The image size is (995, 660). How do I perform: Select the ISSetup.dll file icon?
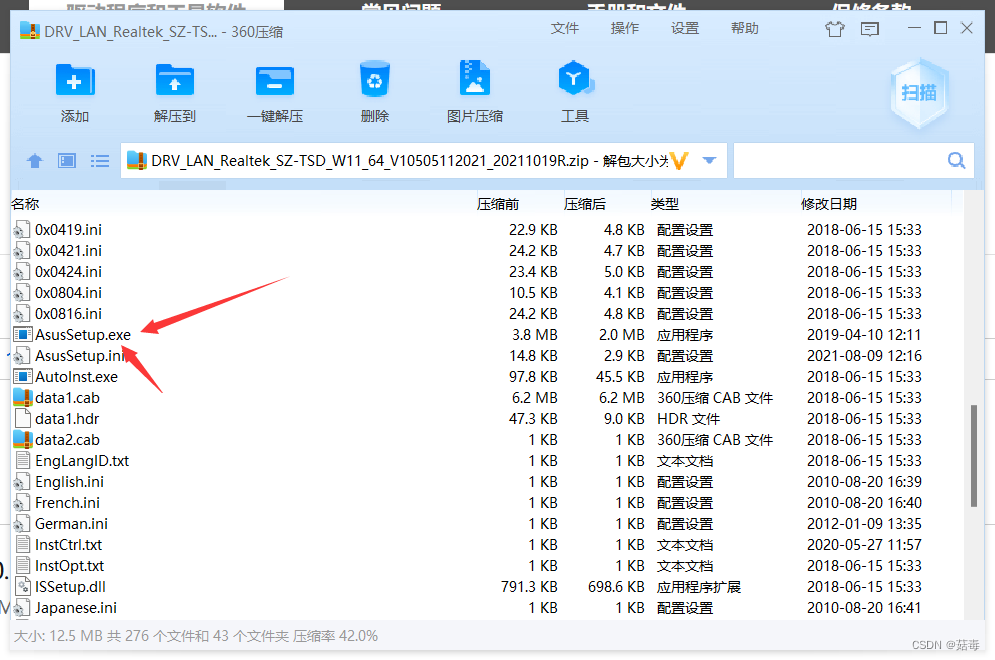(23, 586)
